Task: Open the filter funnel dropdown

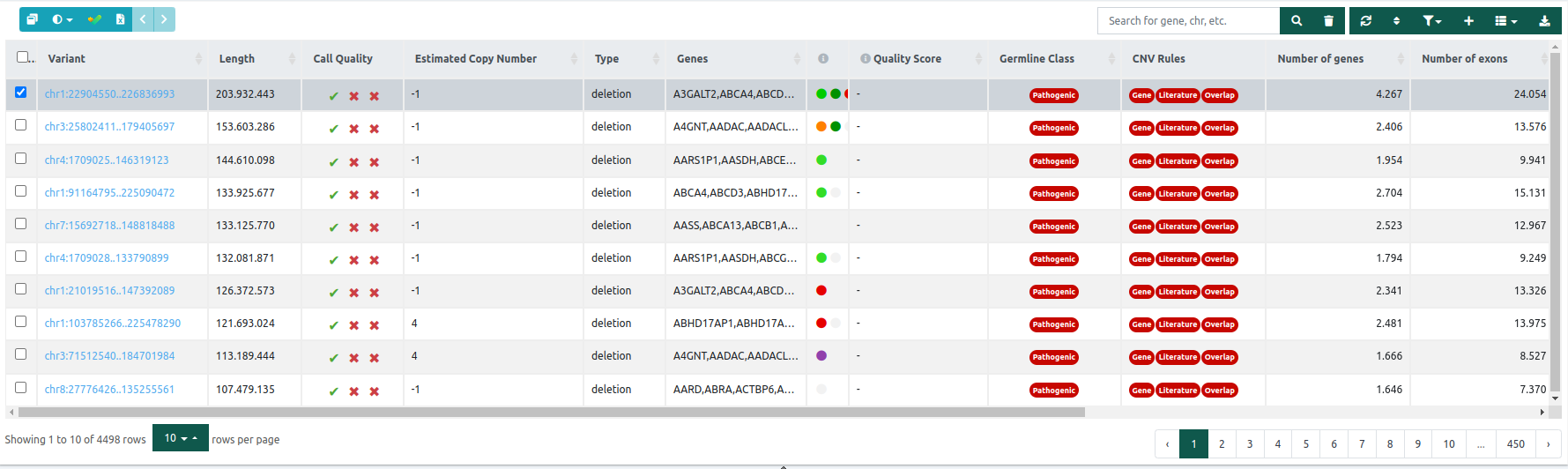Action: [x=1431, y=20]
